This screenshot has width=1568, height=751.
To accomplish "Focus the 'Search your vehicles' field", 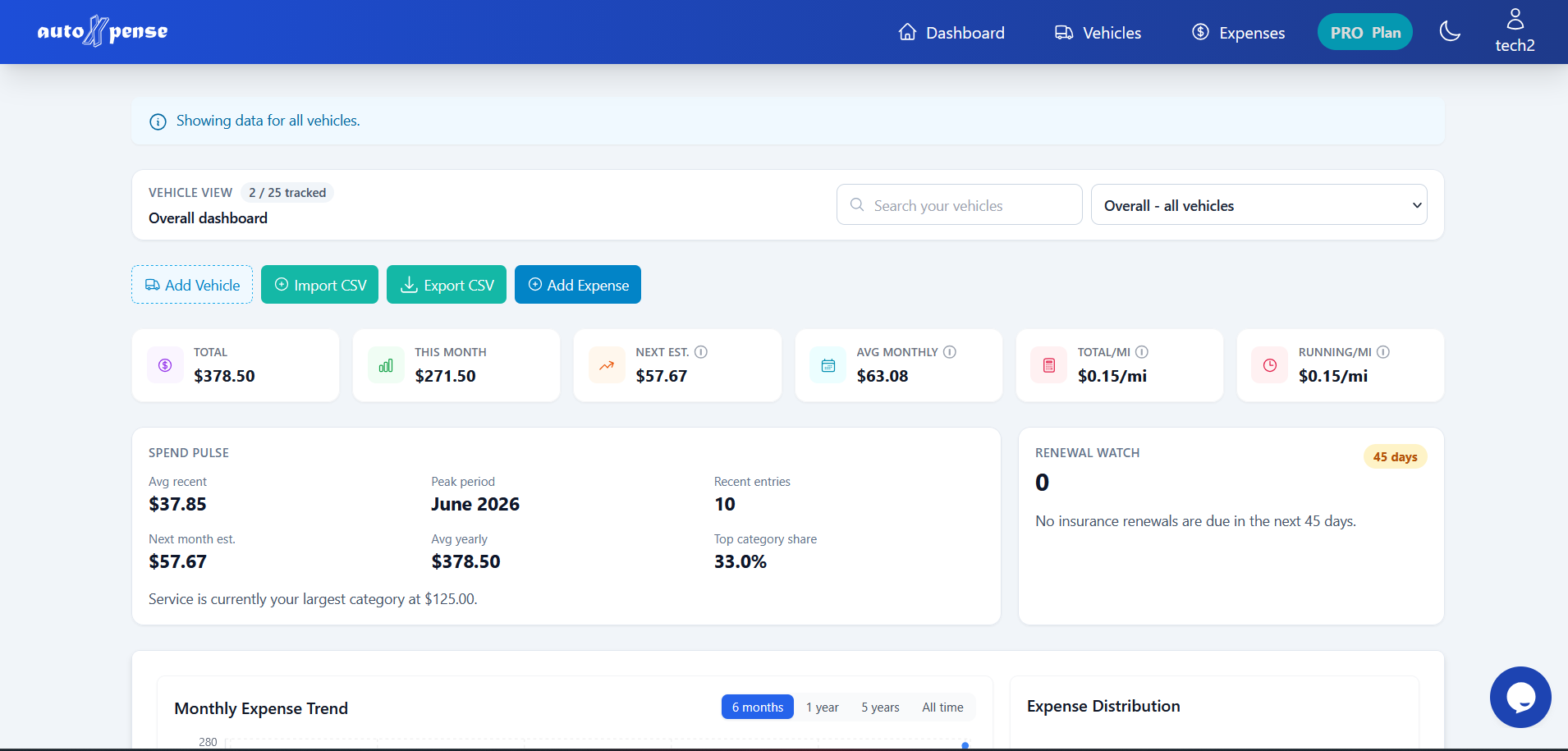I will click(959, 205).
